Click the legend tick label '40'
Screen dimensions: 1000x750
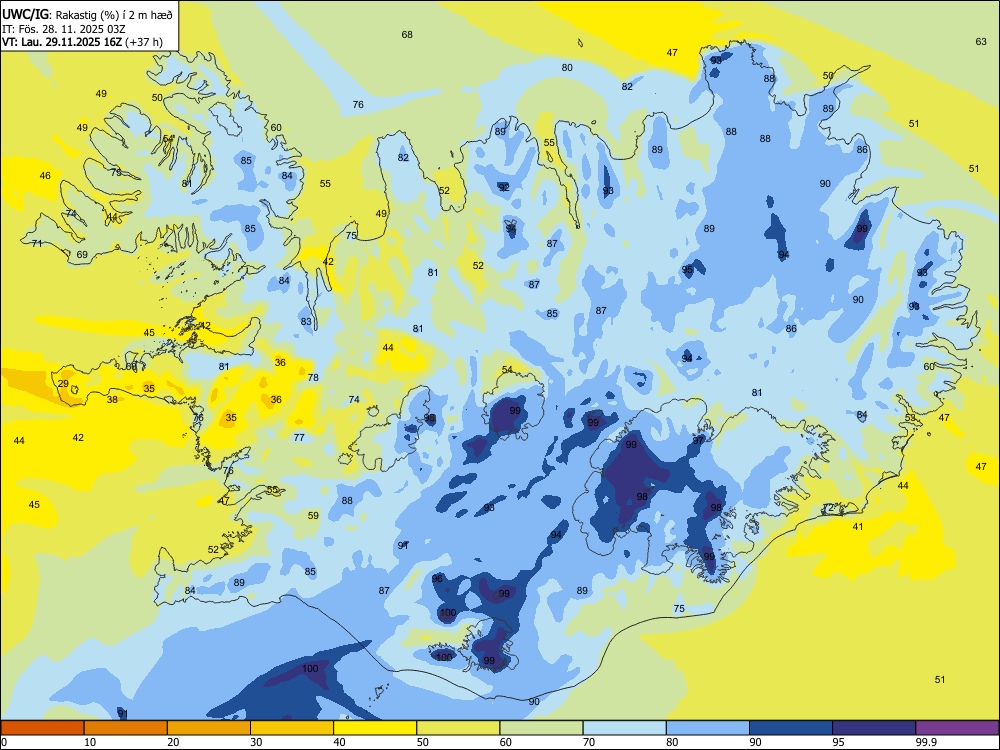point(340,742)
